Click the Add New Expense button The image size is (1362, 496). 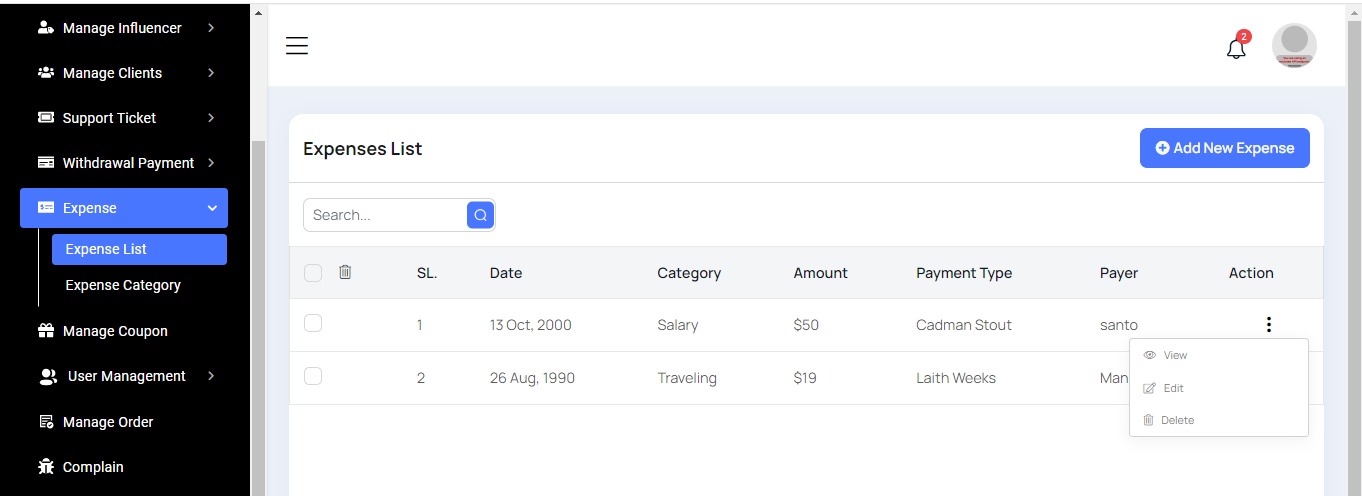pos(1224,148)
